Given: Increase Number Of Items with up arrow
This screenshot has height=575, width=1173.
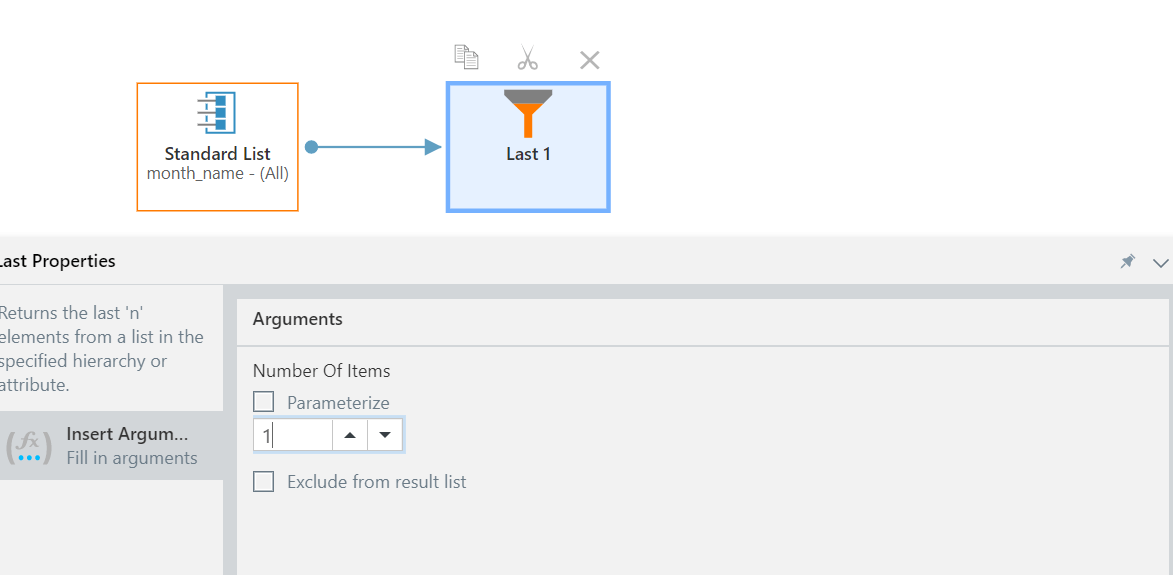Looking at the screenshot, I should click(350, 435).
